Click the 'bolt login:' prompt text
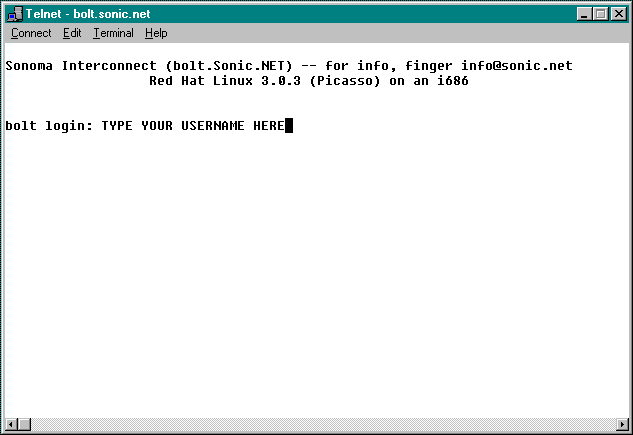This screenshot has width=633, height=435. click(x=49, y=125)
